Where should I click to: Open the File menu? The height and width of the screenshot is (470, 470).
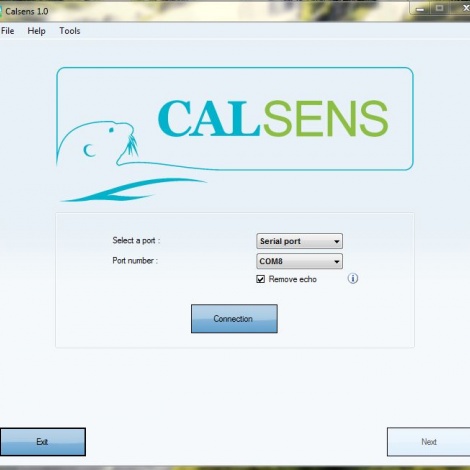7,31
